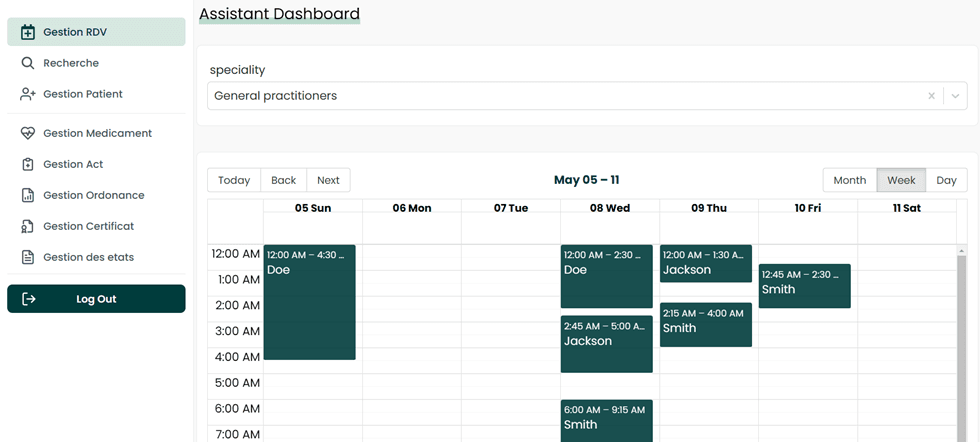Screen dimensions: 980x442
Task: Open Gestion Medicament menu item
Action: coord(97,133)
